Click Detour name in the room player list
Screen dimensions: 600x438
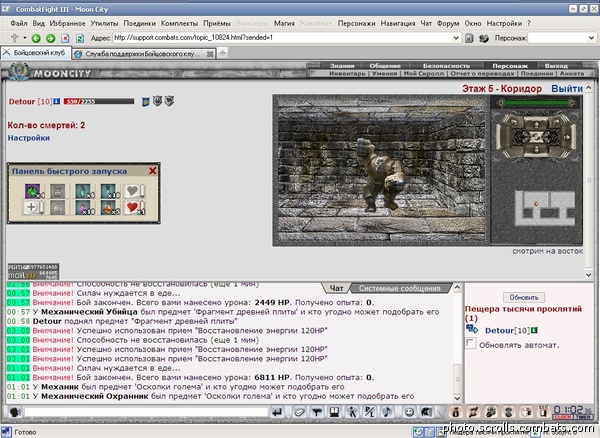pos(499,331)
